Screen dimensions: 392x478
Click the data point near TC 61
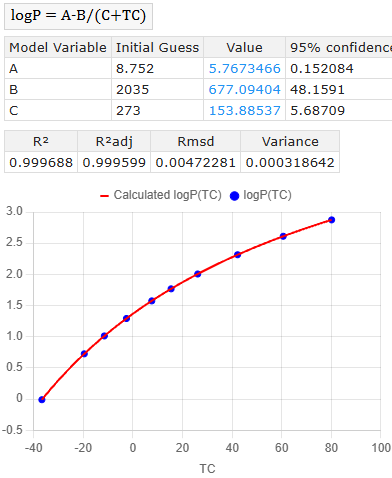[x=283, y=236]
